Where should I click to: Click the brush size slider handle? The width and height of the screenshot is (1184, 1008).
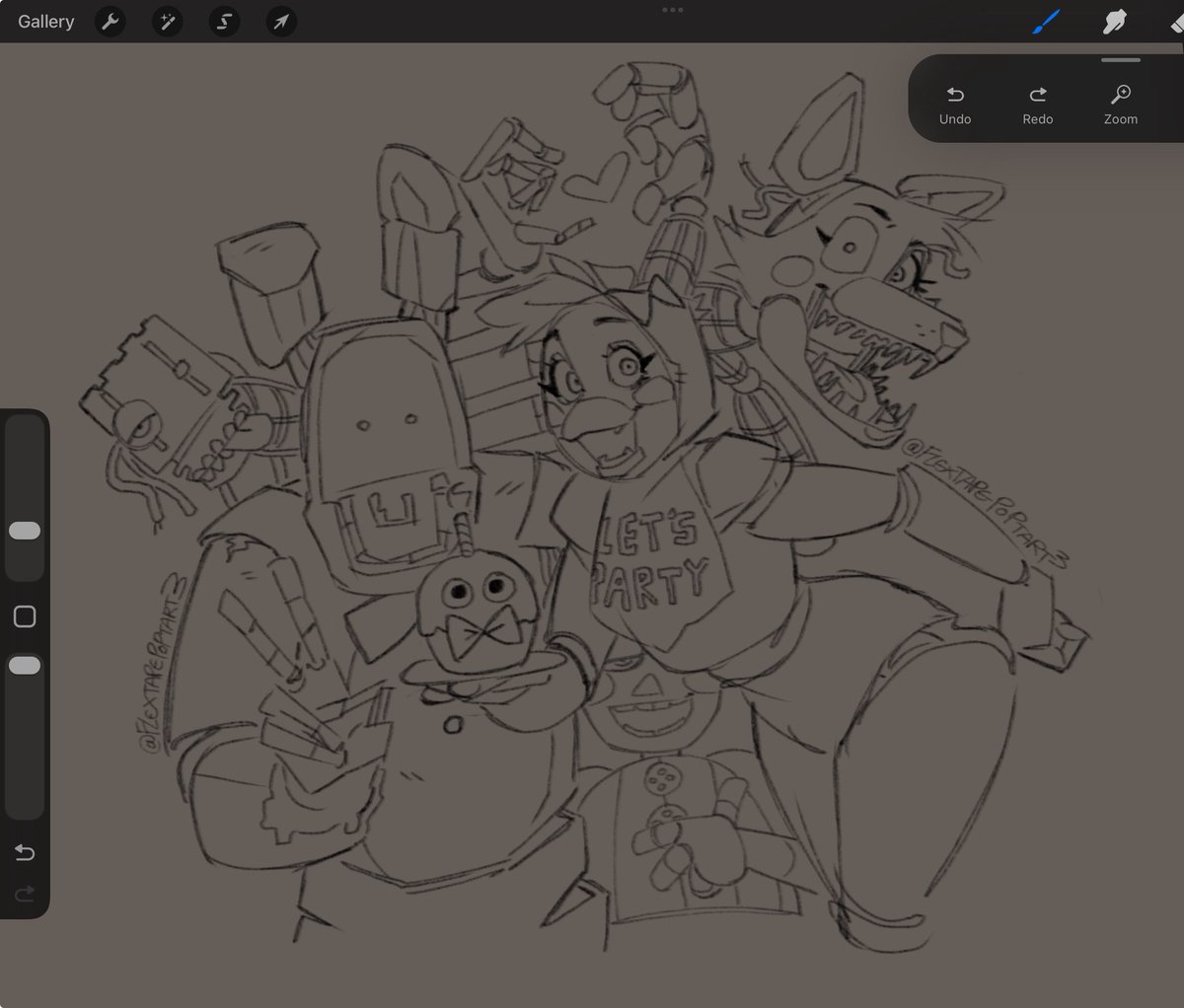(25, 531)
